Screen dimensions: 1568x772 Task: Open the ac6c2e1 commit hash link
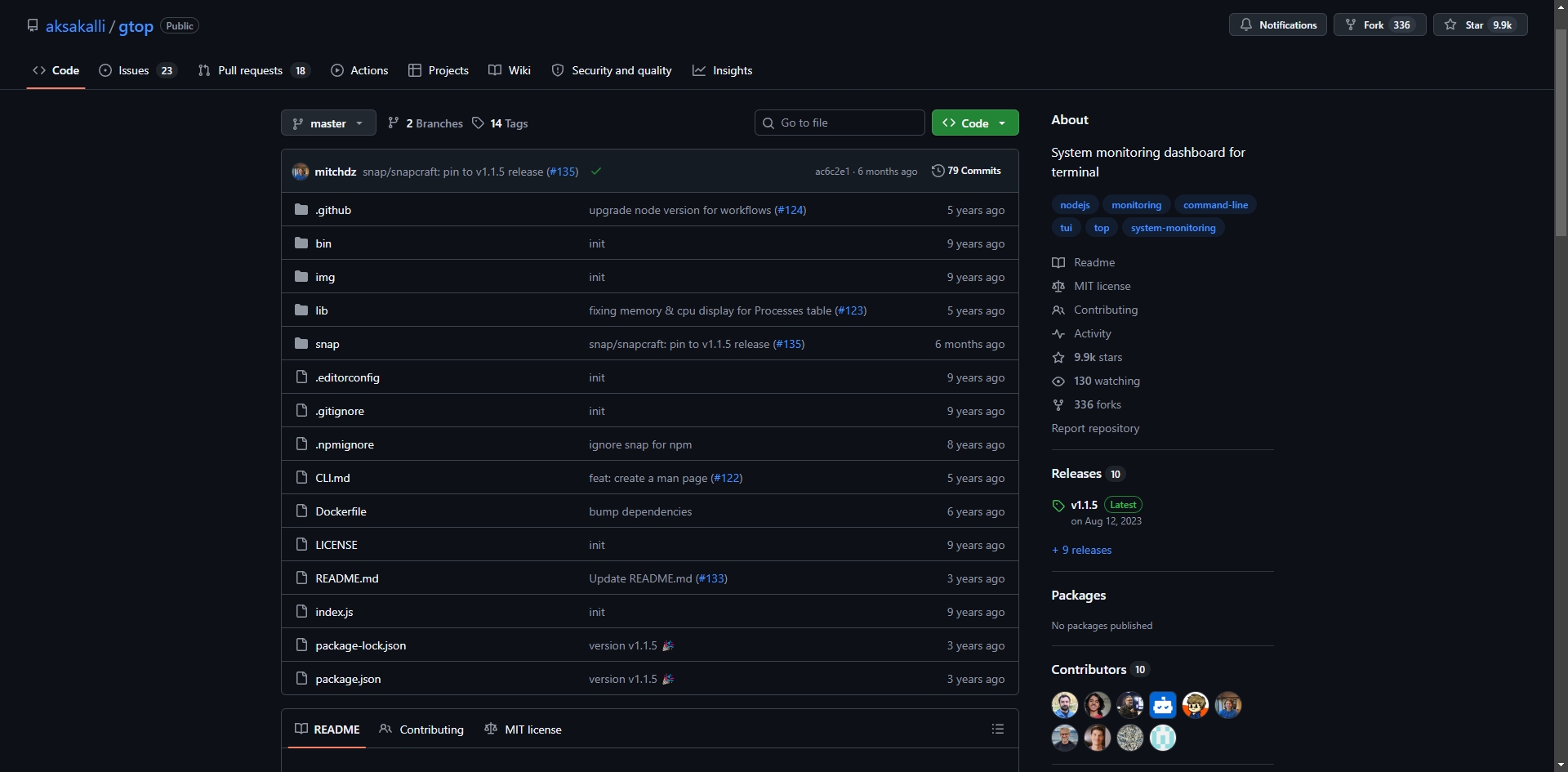[x=832, y=172]
